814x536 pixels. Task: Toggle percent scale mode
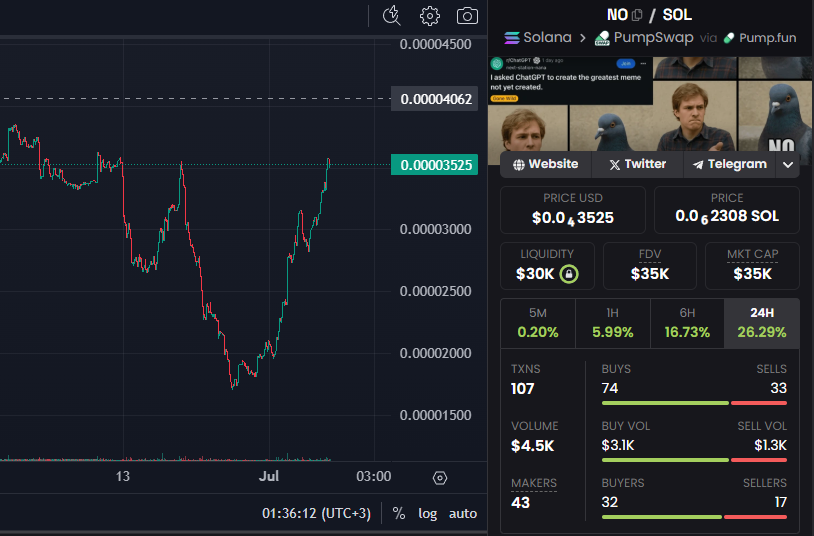(399, 513)
